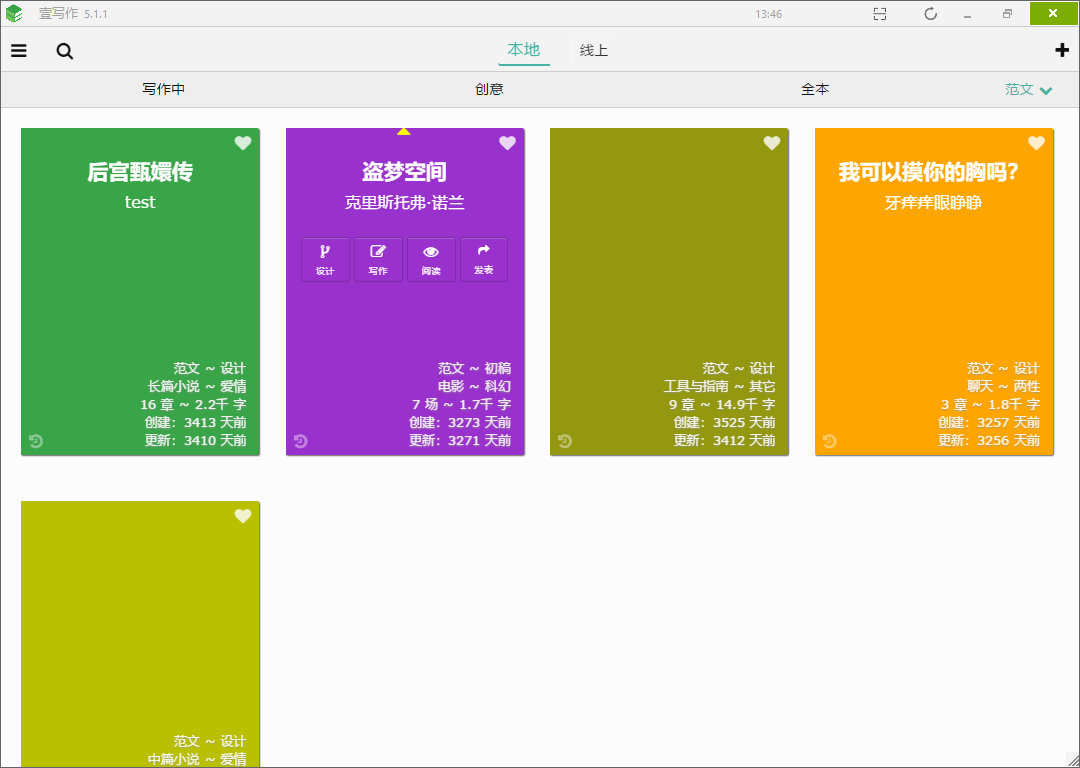Show the 创意 category

(489, 90)
